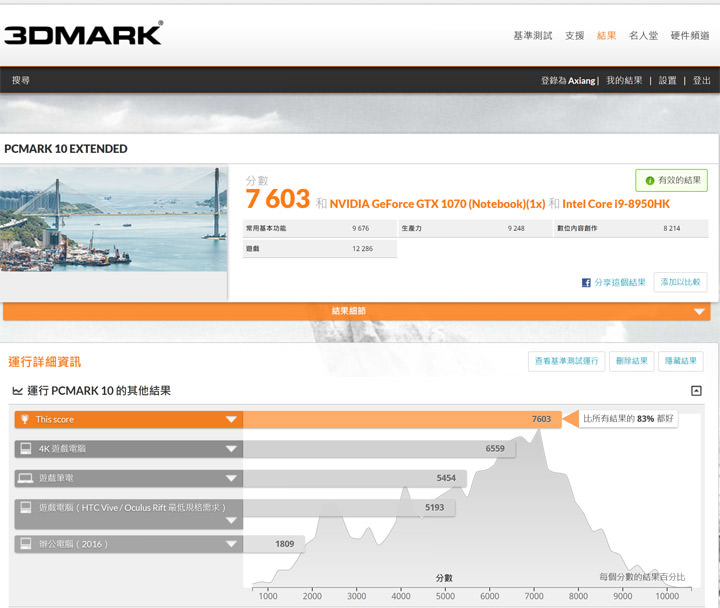Click the 添加以比較 button
Image resolution: width=720 pixels, height=608 pixels.
(x=680, y=283)
